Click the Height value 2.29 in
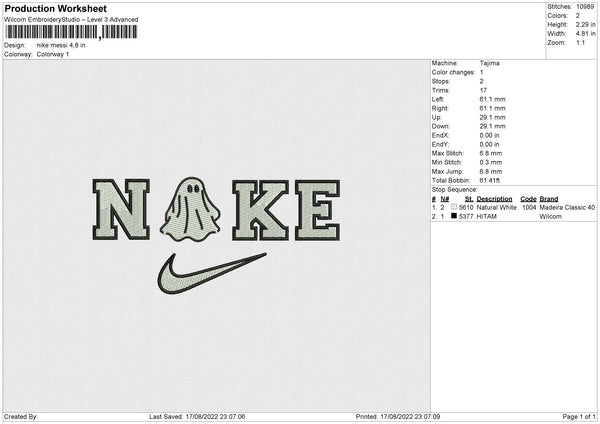 pos(585,24)
